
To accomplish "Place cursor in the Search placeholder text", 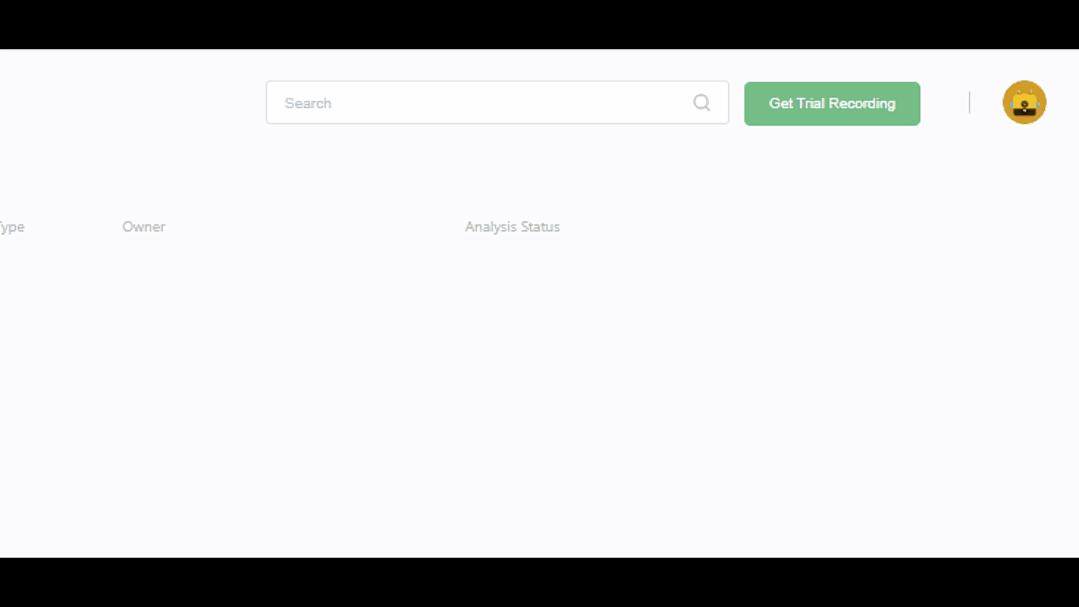I will [x=308, y=103].
